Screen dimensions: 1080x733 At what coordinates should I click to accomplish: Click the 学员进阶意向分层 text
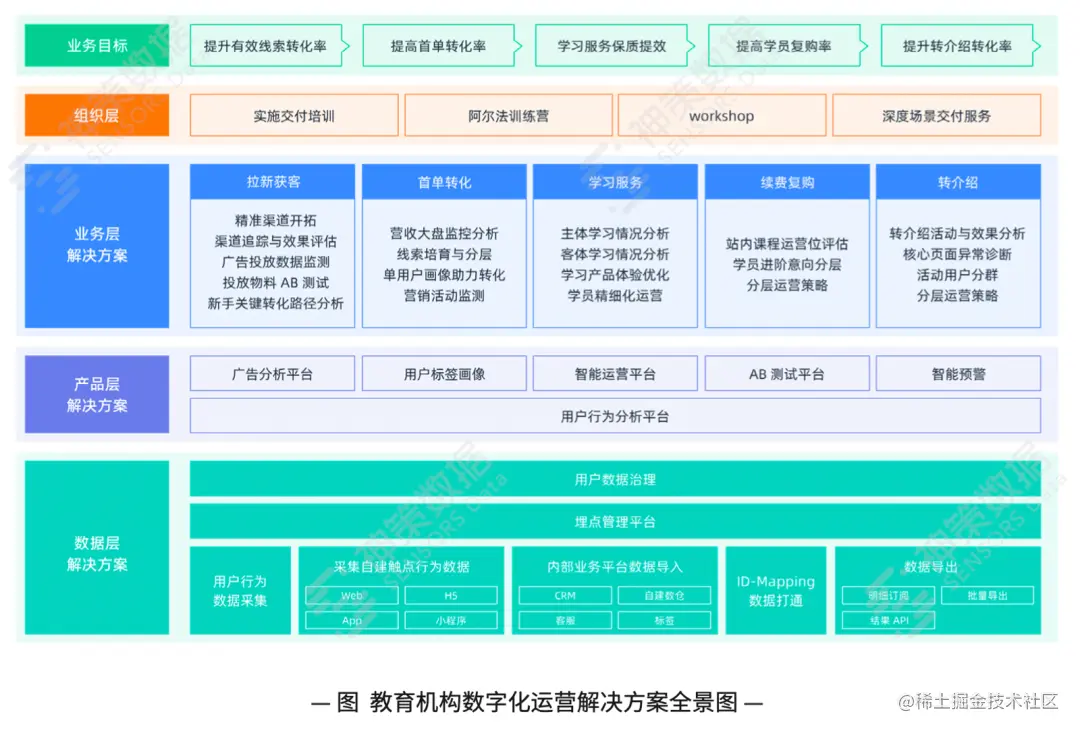(x=787, y=265)
